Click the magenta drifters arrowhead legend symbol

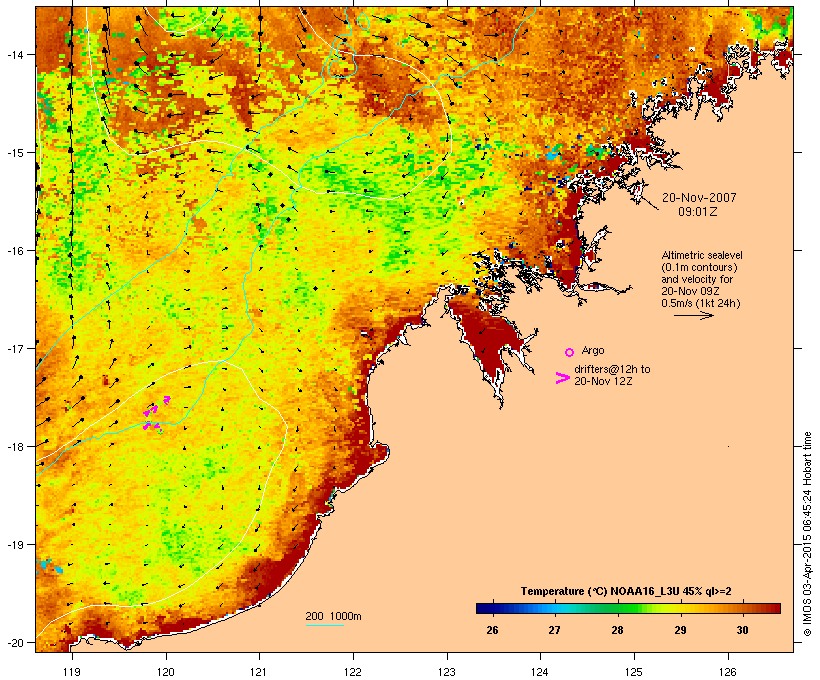[562, 378]
